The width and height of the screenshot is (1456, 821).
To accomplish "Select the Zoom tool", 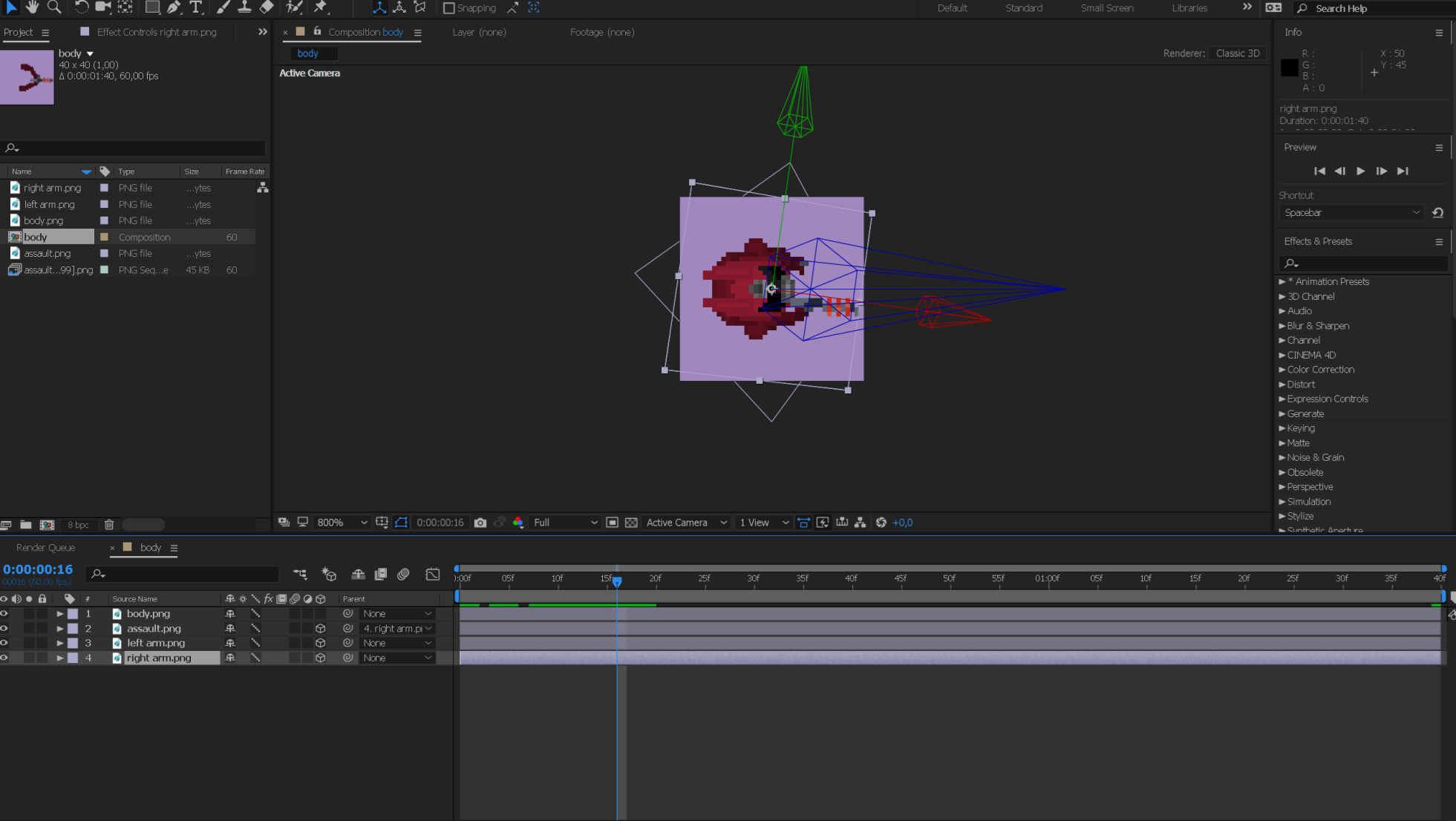I will [x=54, y=7].
